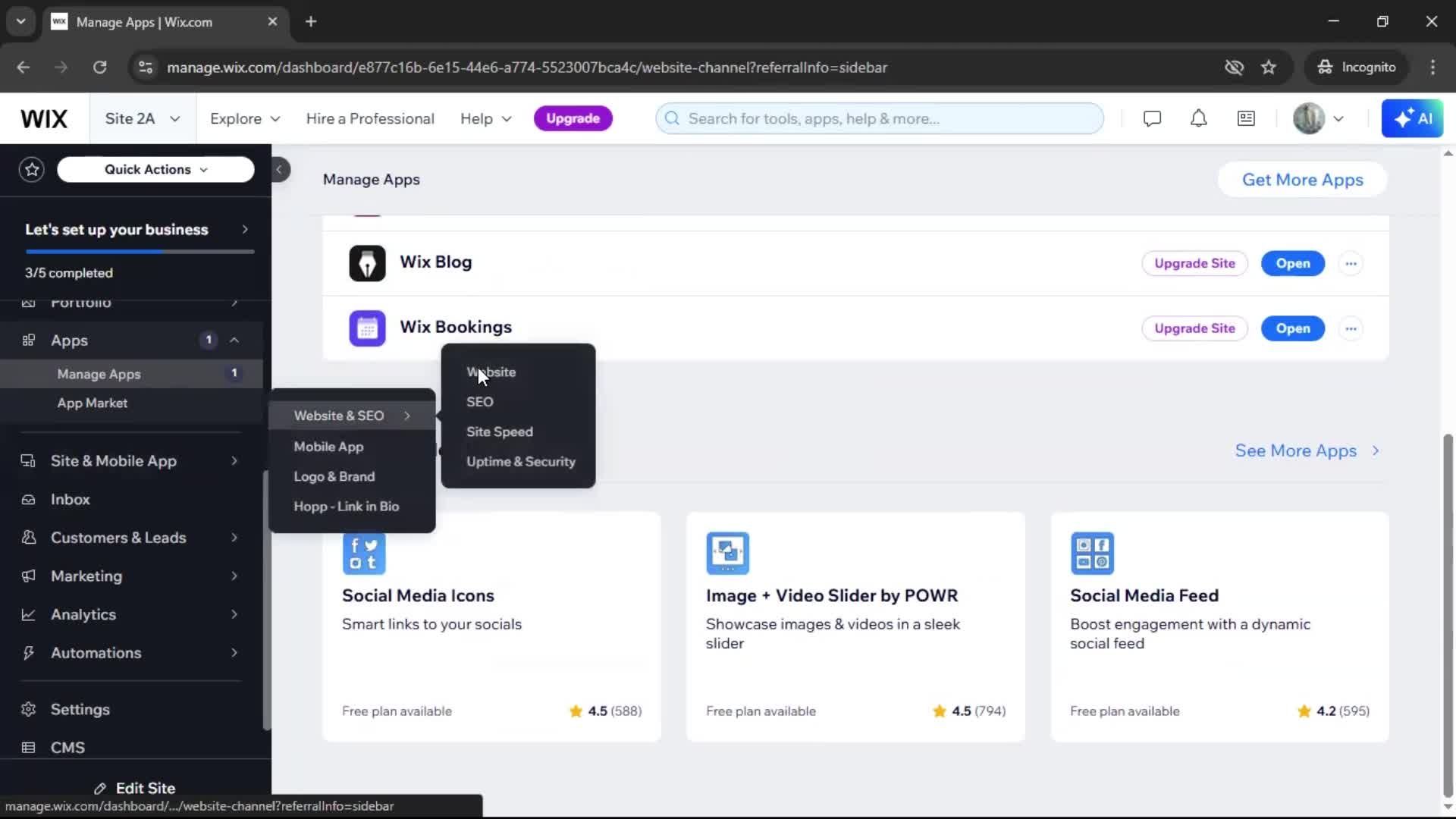Viewport: 1456px width, 819px height.
Task: Close the Manage Apps browser tab
Action: [272, 22]
